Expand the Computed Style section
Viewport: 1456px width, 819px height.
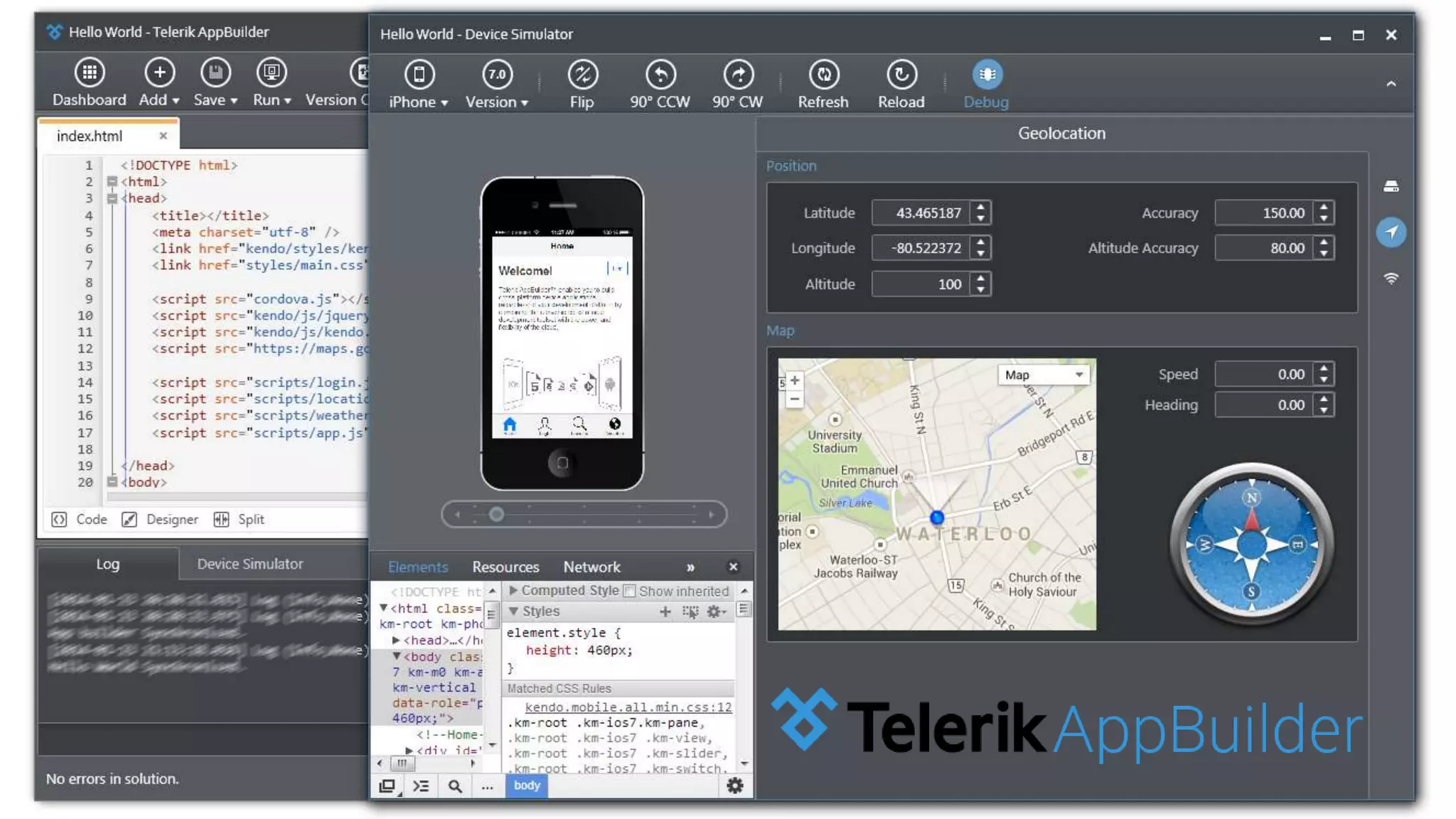tap(513, 591)
